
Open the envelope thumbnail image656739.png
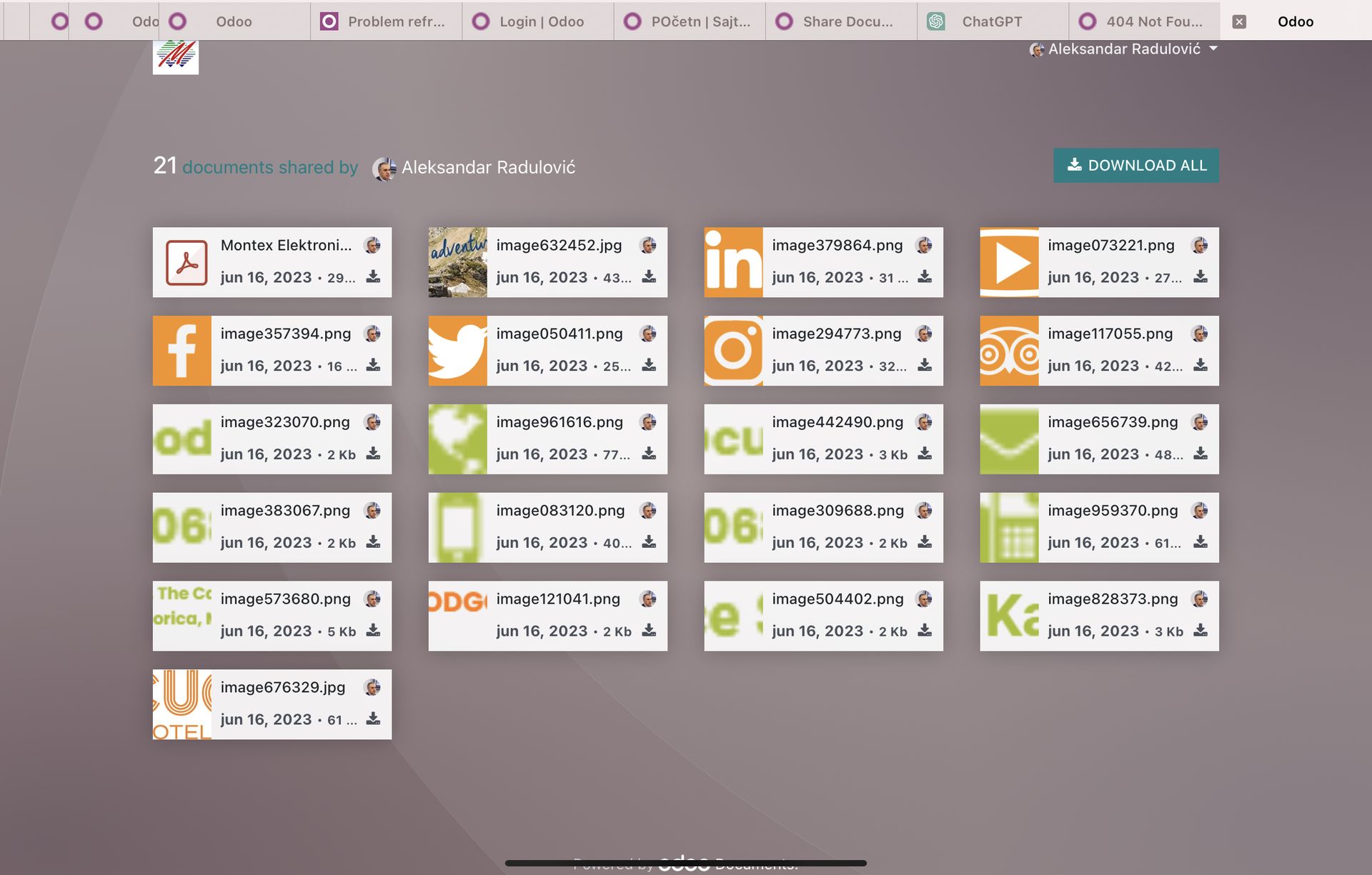pyautogui.click(x=1009, y=439)
